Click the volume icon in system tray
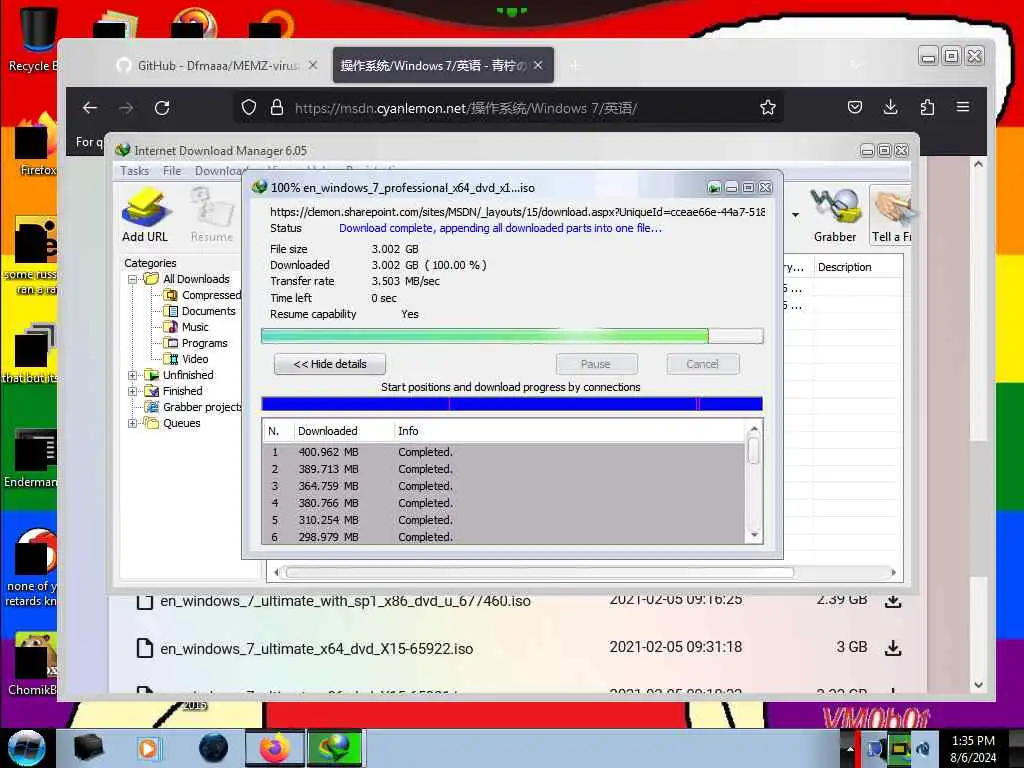 point(923,748)
